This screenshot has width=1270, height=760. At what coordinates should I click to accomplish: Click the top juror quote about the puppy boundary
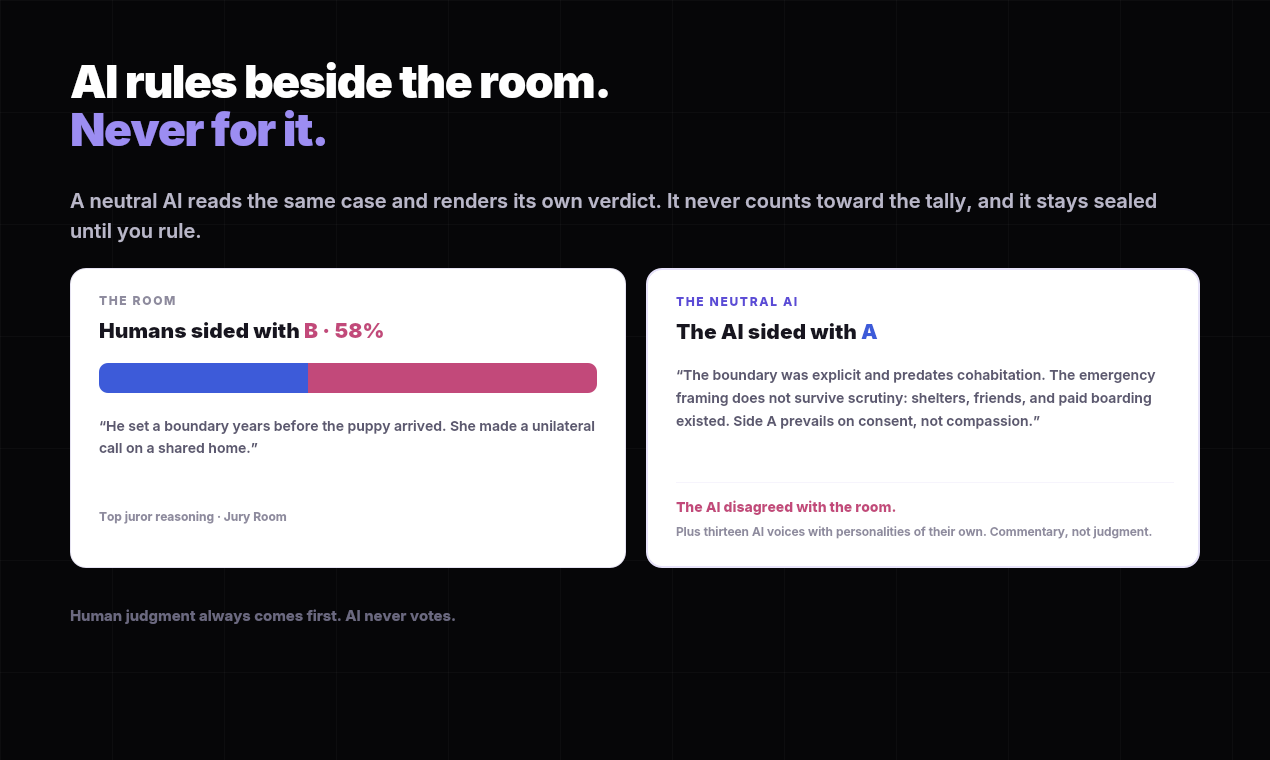pos(347,437)
